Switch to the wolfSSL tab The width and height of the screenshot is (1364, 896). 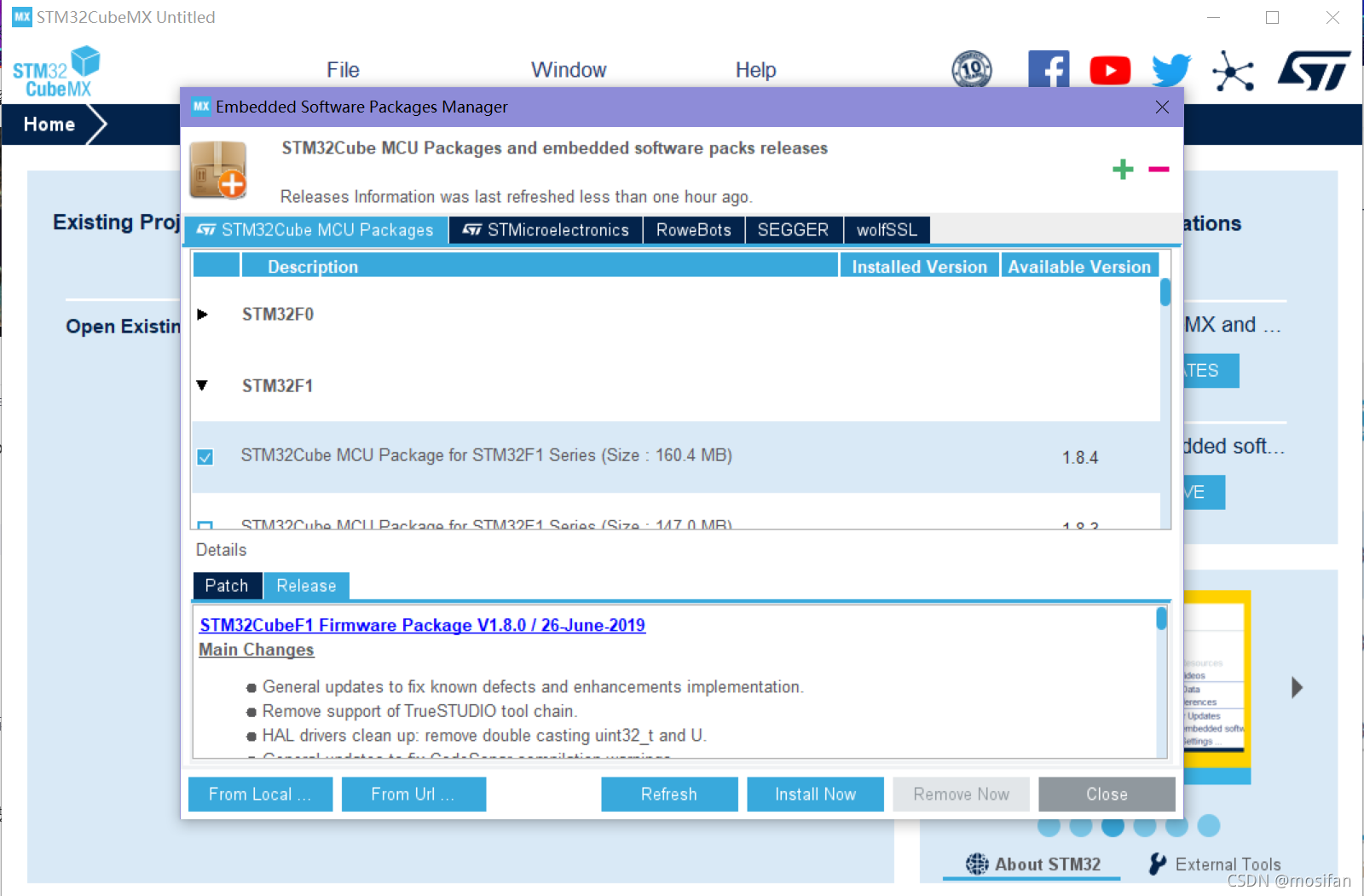887,230
